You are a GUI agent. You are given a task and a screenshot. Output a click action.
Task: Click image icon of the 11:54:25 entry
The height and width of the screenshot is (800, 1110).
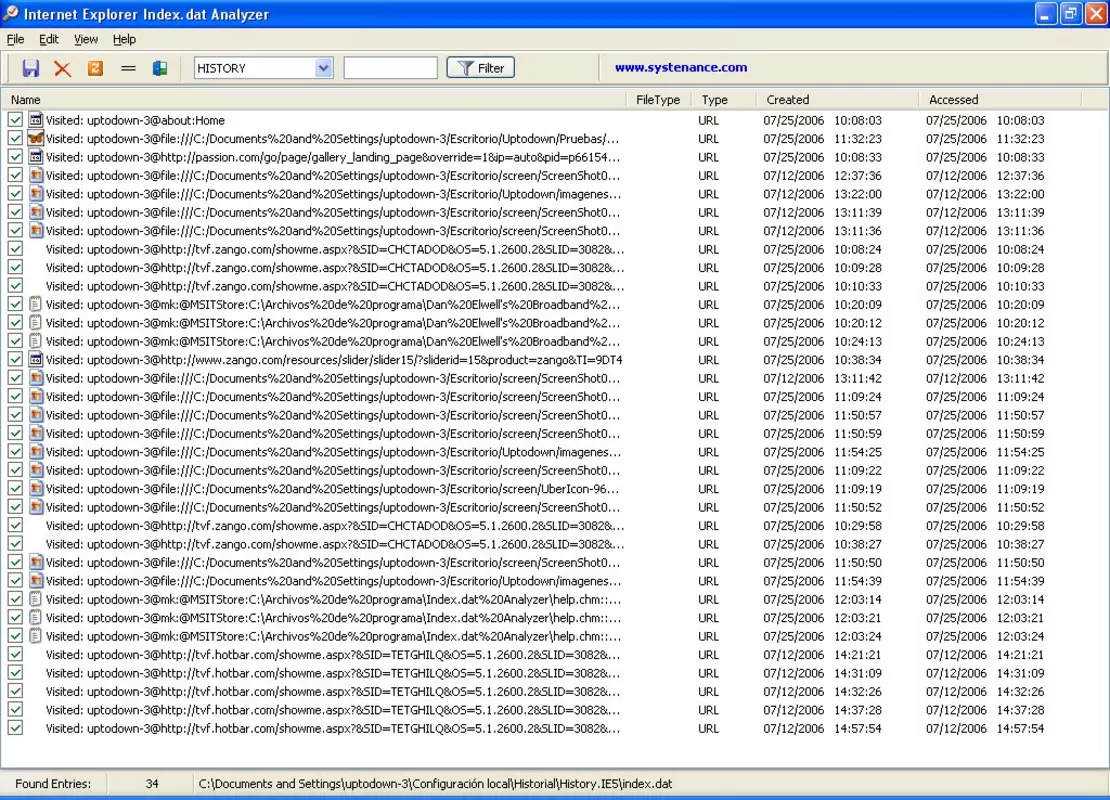point(35,452)
